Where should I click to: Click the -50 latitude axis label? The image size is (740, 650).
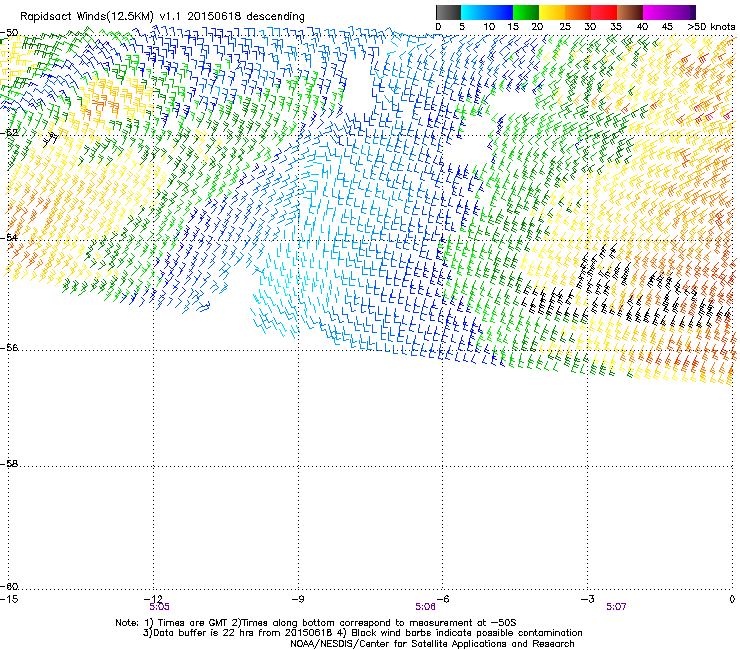9,33
